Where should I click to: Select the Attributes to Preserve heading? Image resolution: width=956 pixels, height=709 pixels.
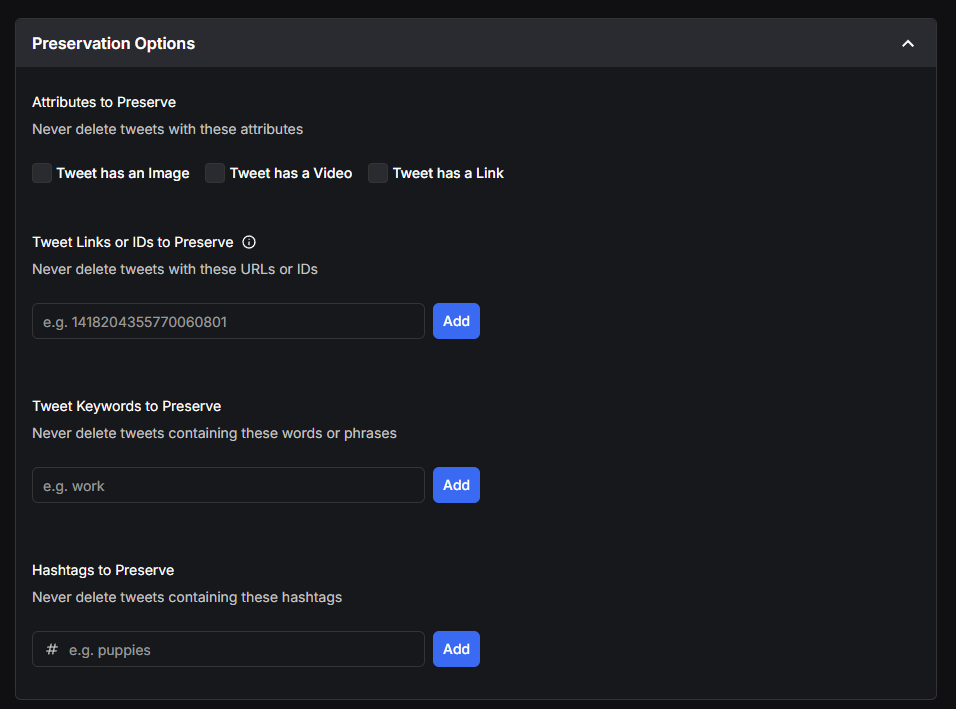tap(104, 102)
